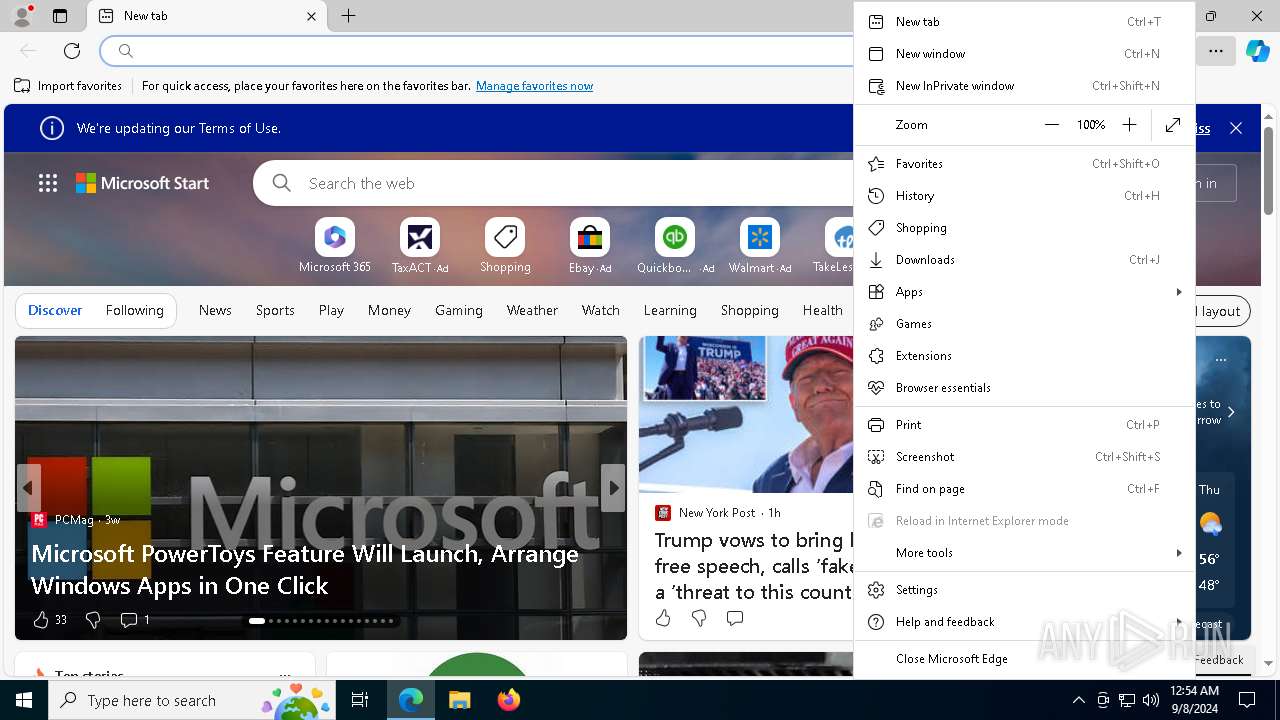Switch to the Discover feed tab
This screenshot has height=720, width=1280.
55,310
